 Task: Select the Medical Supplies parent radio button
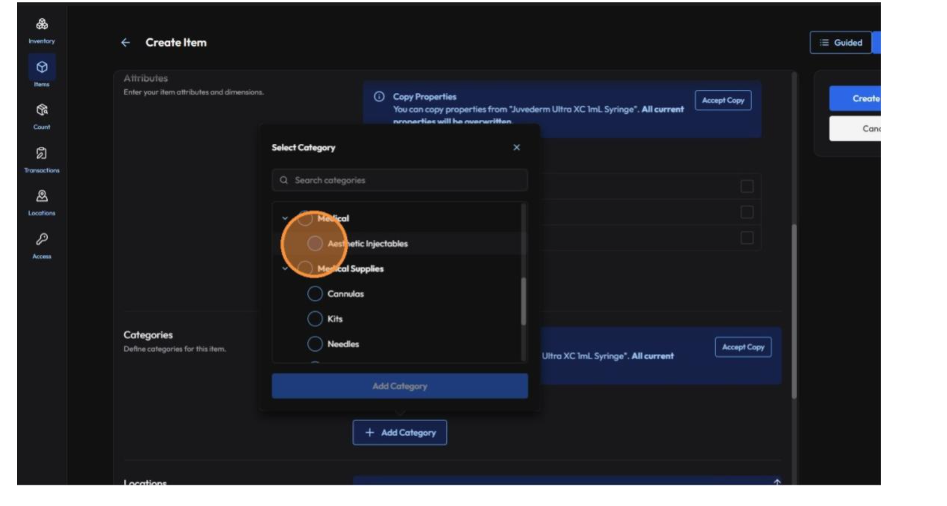click(x=305, y=269)
